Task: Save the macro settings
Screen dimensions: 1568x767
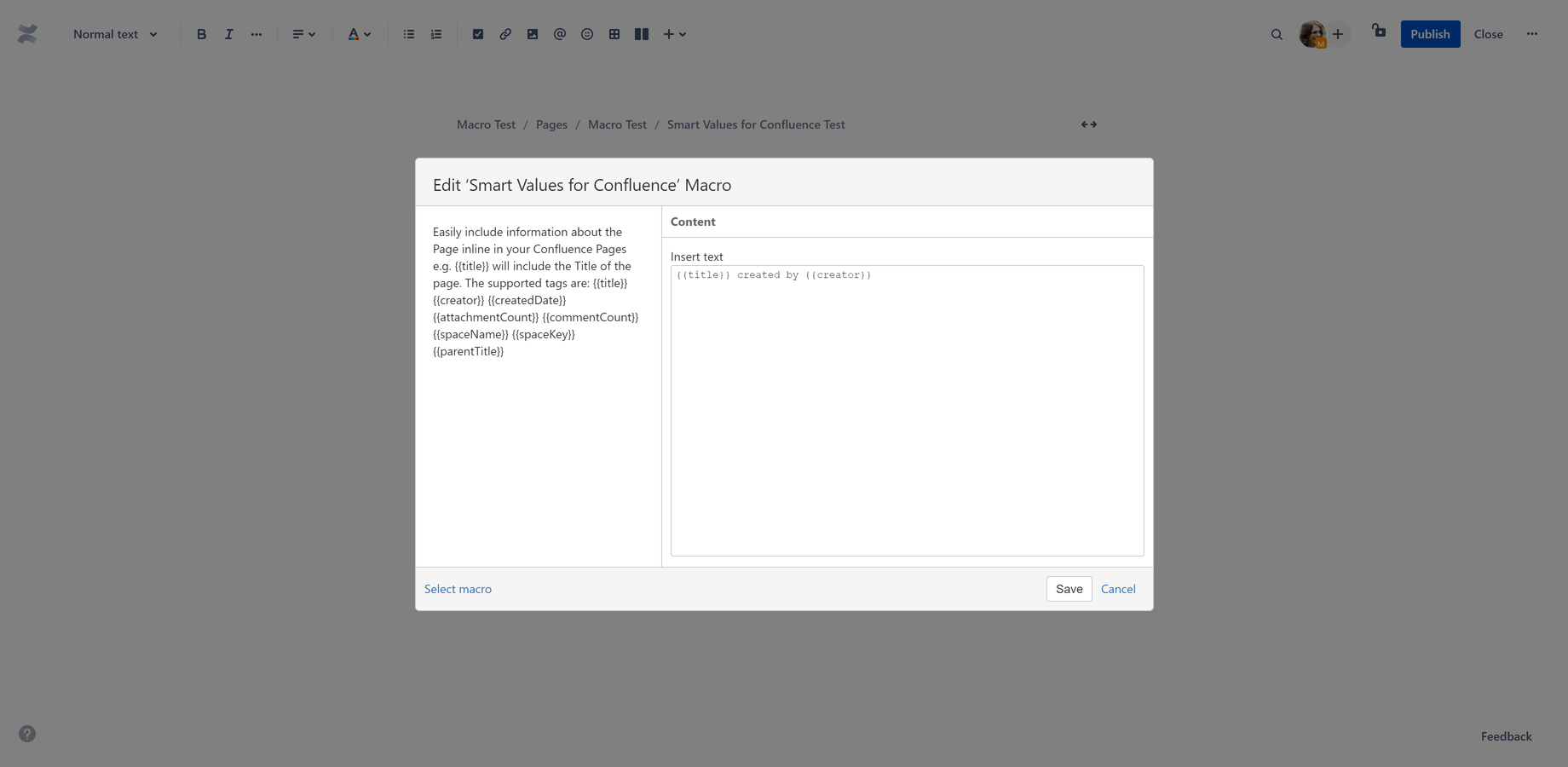Action: [x=1069, y=589]
